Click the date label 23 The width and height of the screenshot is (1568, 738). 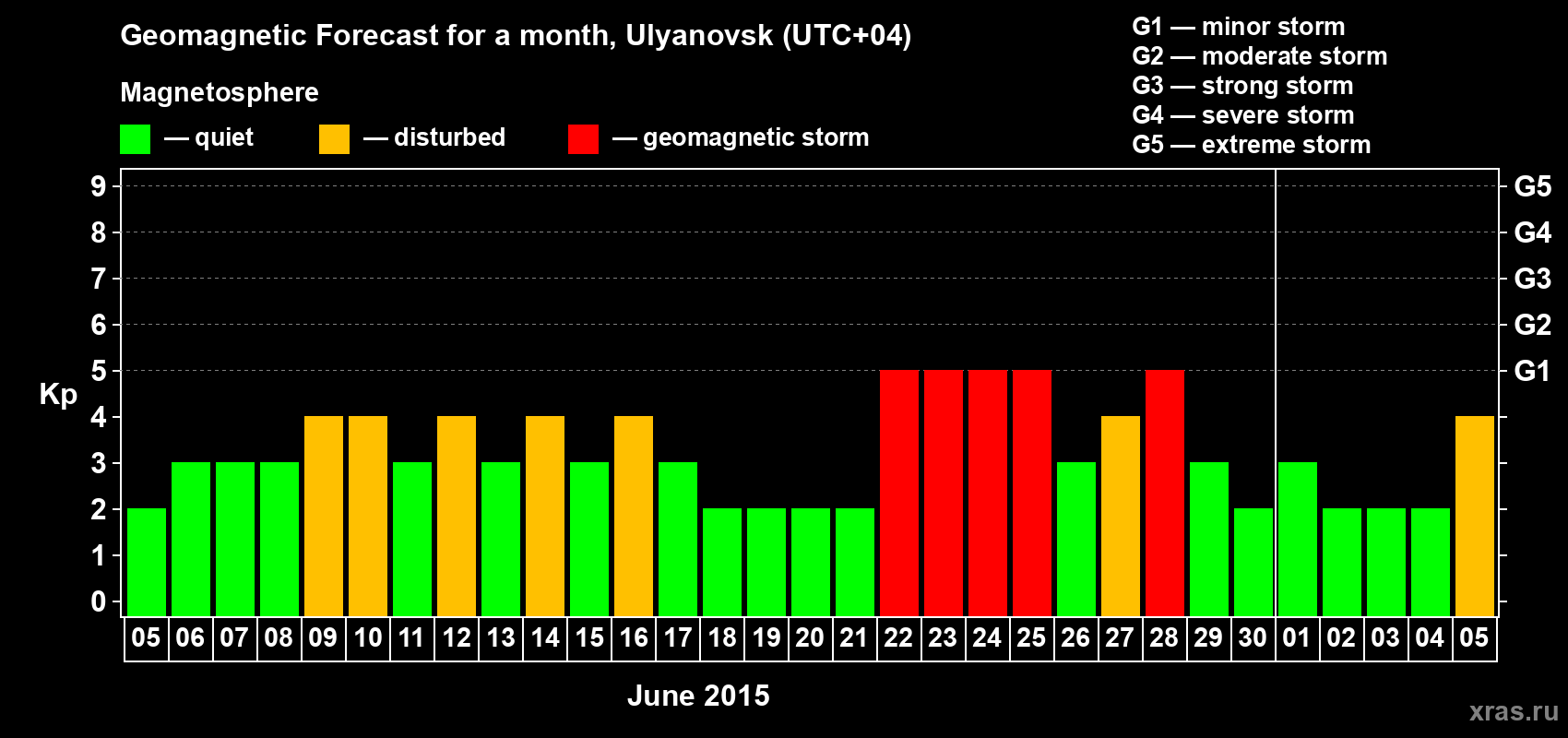tap(943, 638)
